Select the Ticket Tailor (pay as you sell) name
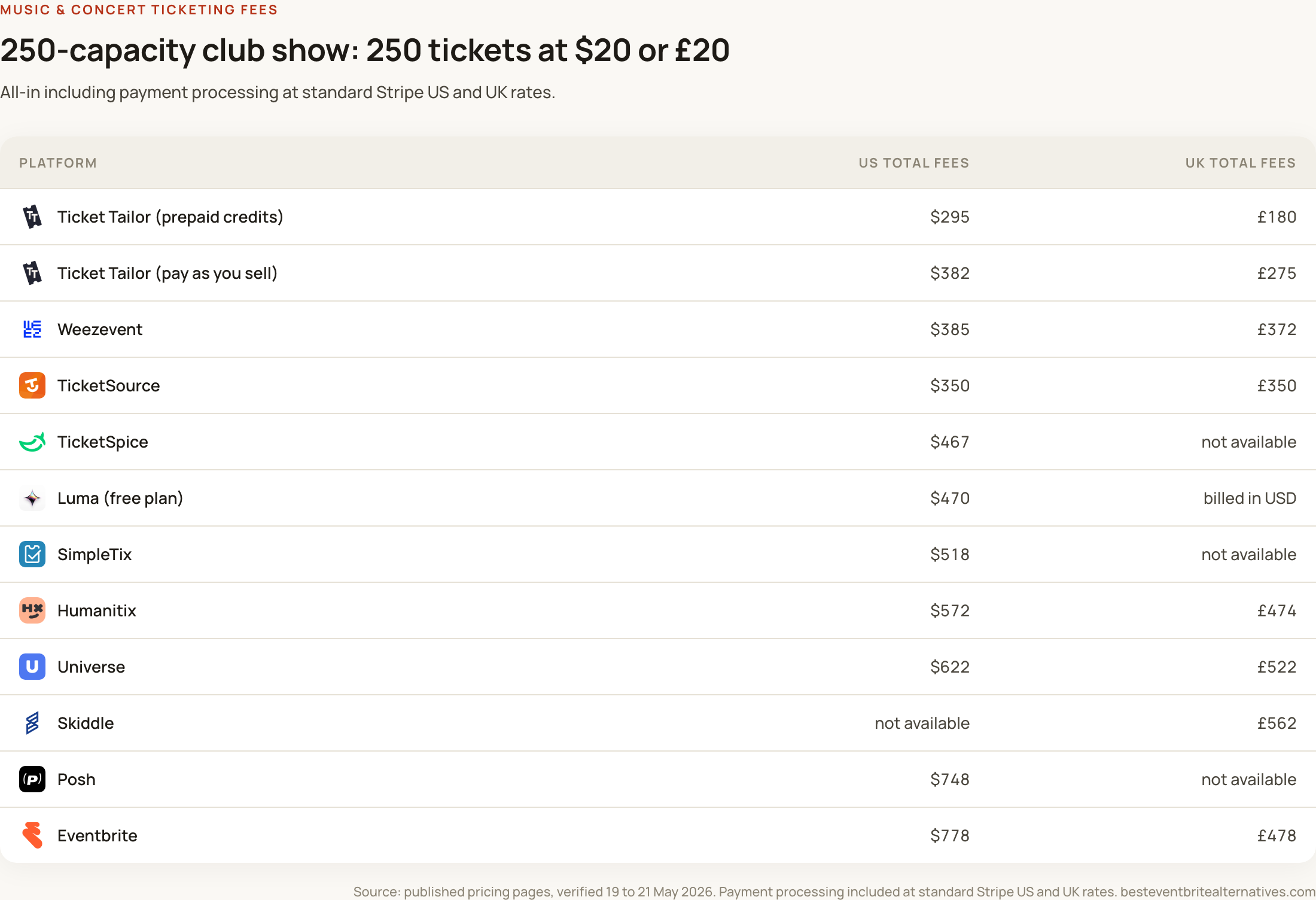Image resolution: width=1316 pixels, height=900 pixels. [x=167, y=273]
